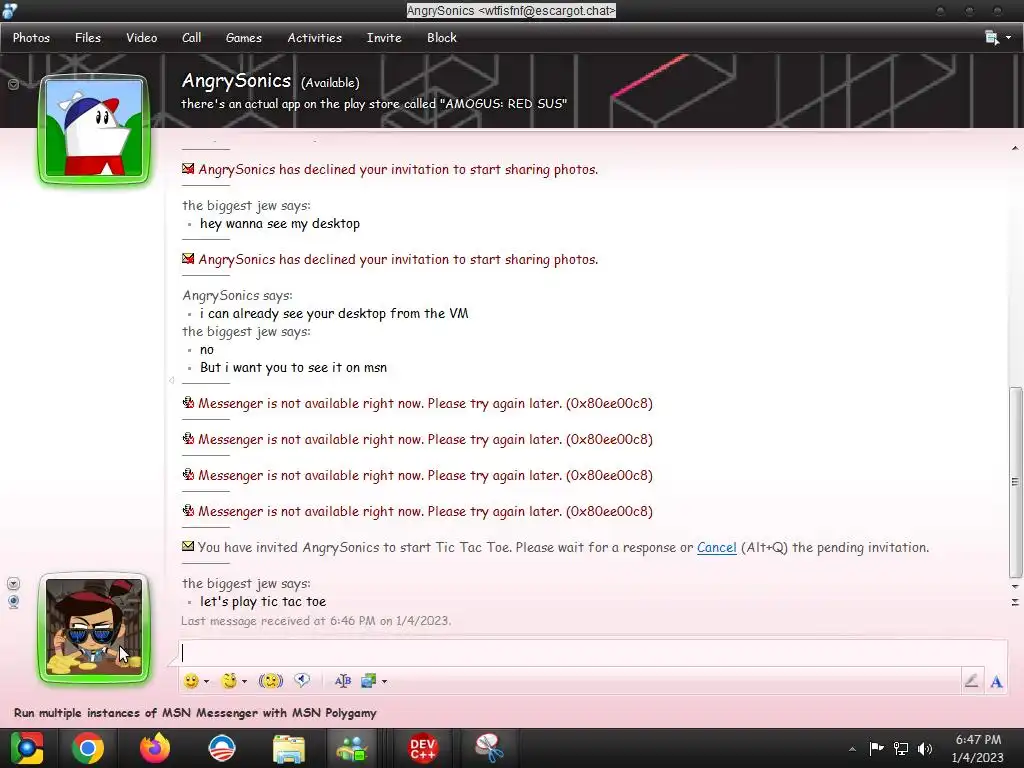The image size is (1024, 768).
Task: Open Snipping Tool from the taskbar
Action: tap(489, 748)
